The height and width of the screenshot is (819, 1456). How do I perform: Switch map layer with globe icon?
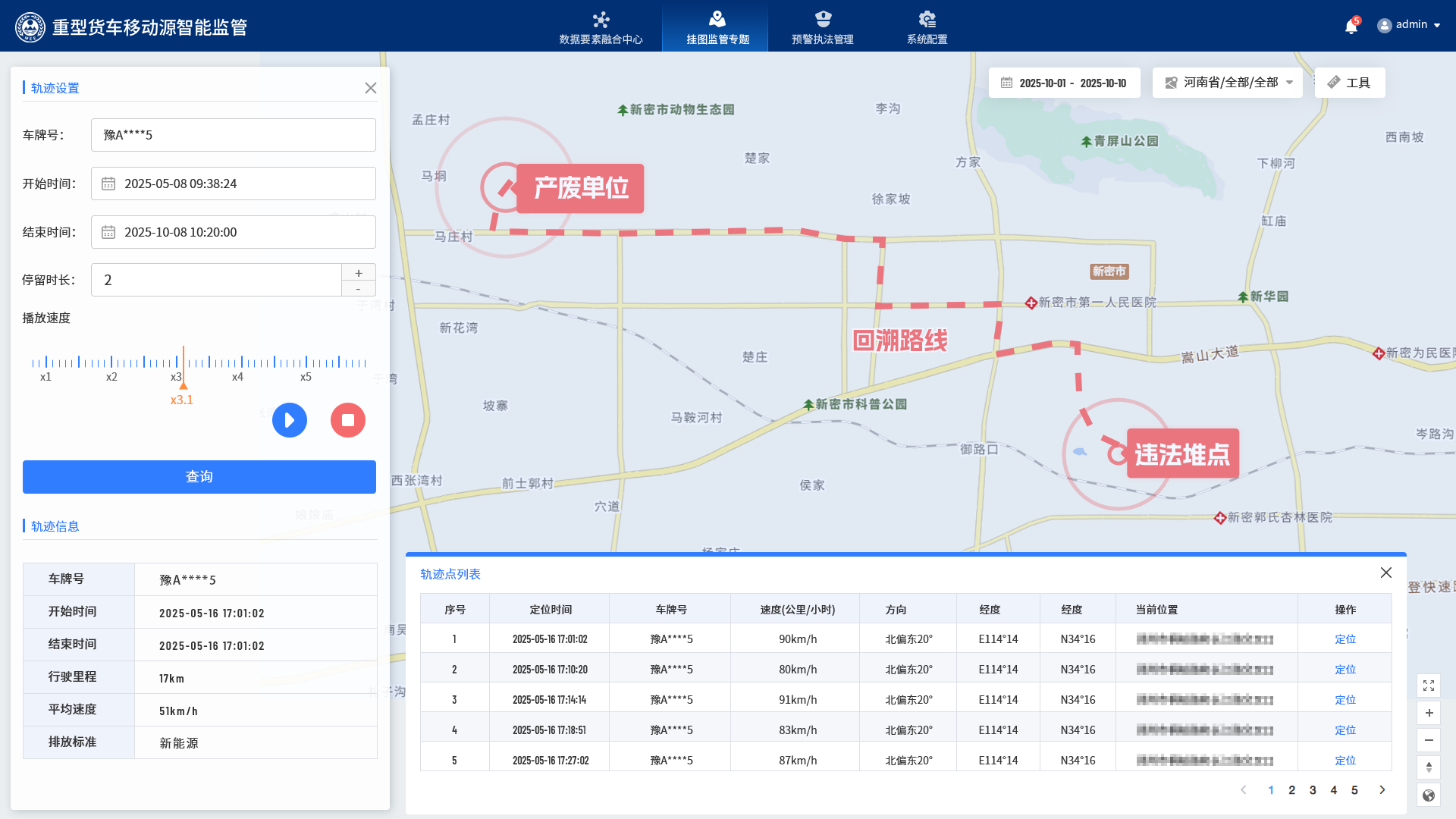coord(1429,795)
